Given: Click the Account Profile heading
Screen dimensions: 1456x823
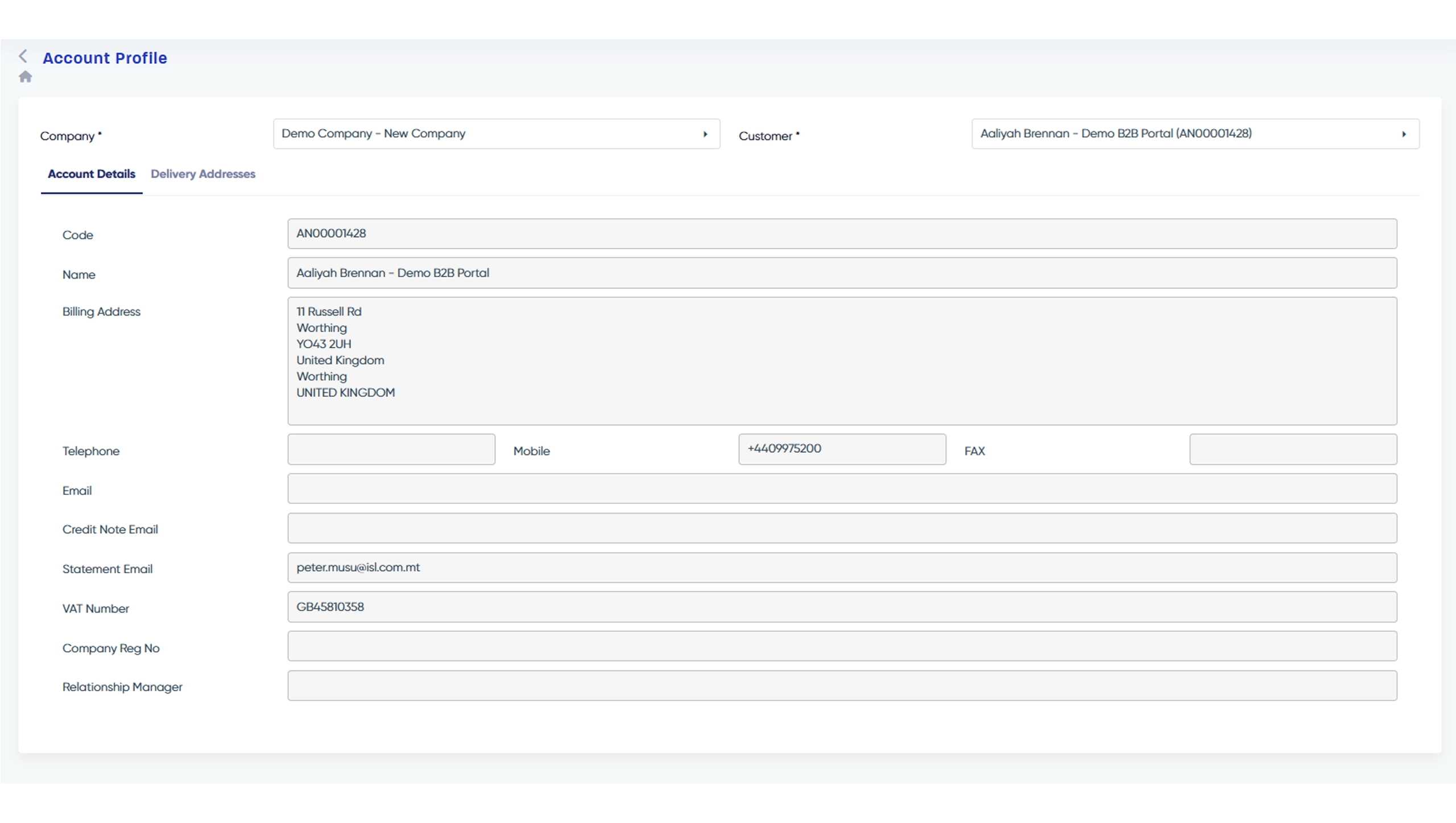Looking at the screenshot, I should [x=105, y=58].
